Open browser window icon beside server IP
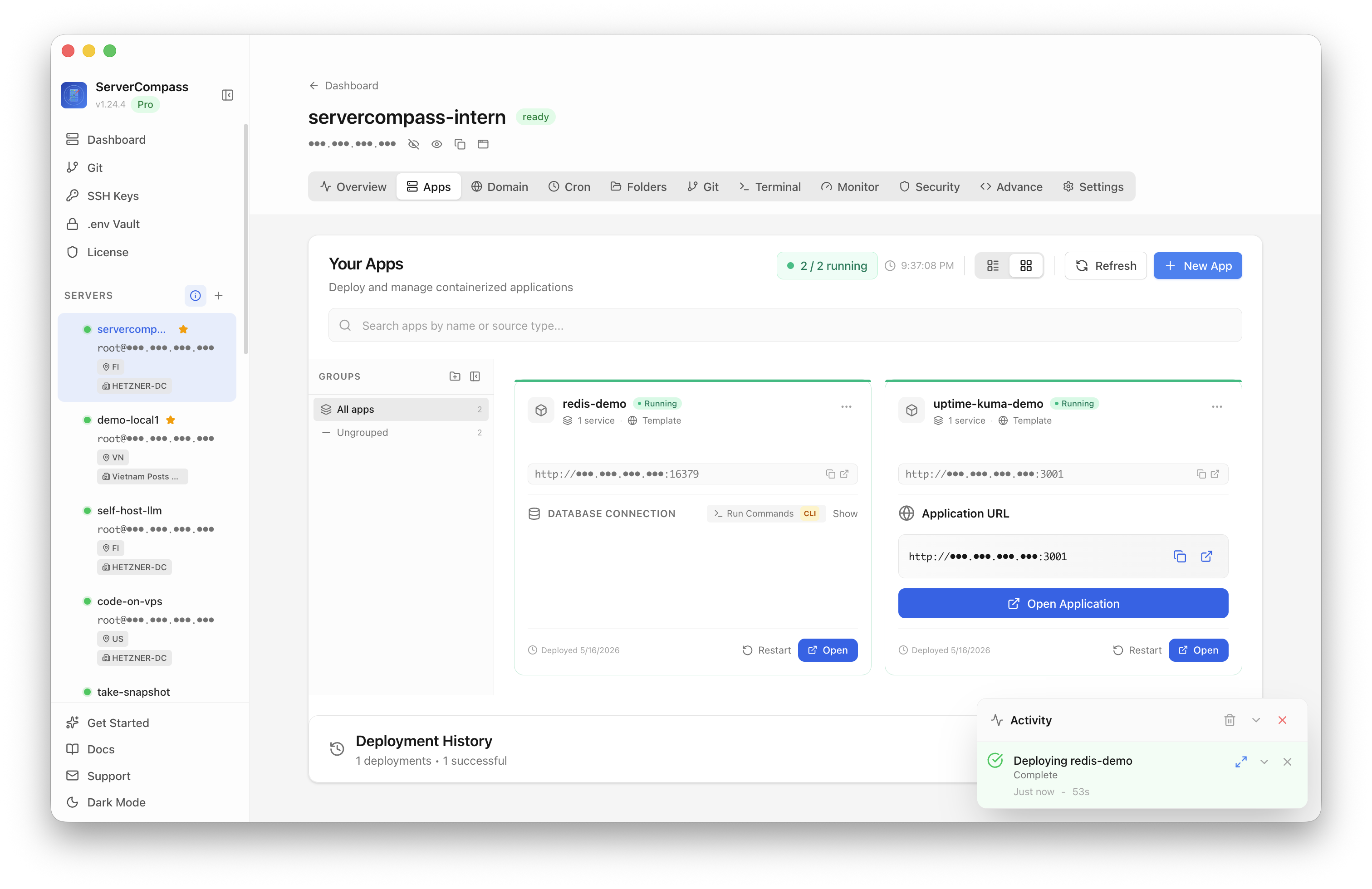Screen dimensions: 1372x889 tap(483, 144)
